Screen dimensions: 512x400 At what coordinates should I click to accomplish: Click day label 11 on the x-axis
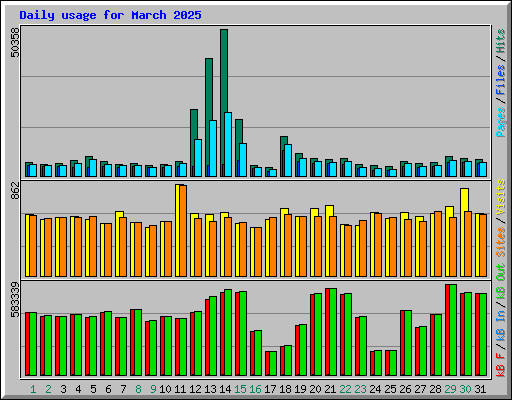click(180, 389)
